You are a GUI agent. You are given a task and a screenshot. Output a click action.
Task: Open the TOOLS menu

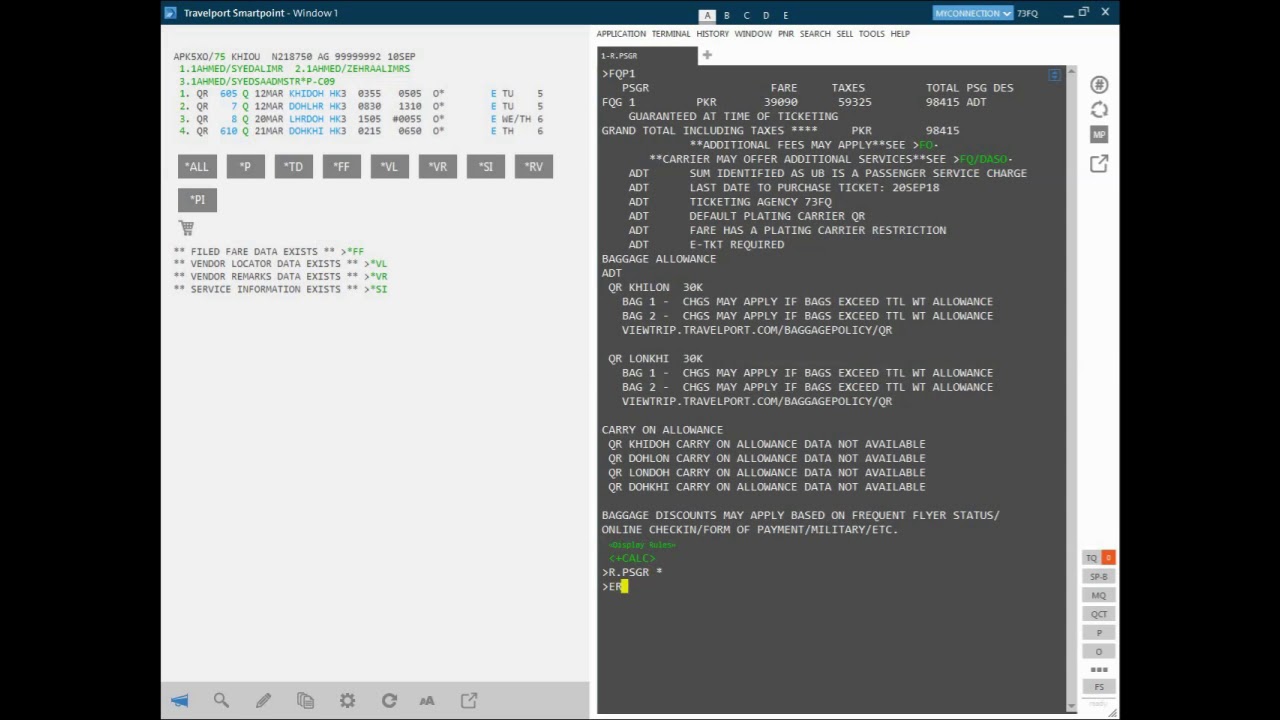pos(872,34)
